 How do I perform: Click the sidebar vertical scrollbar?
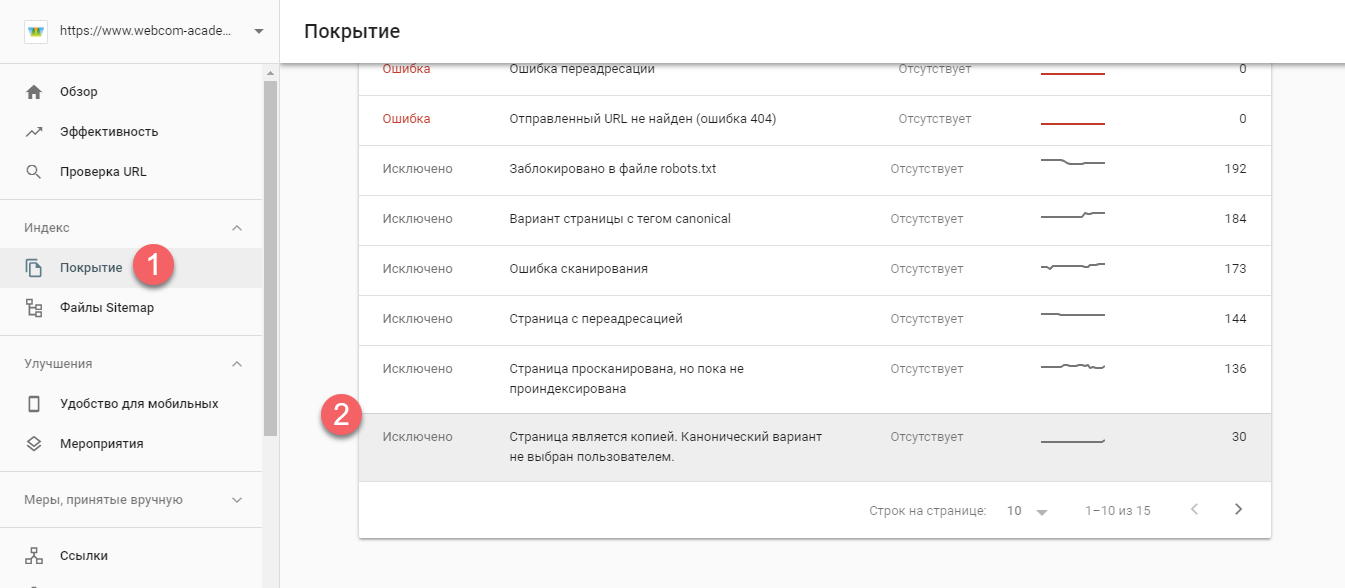tap(270, 260)
